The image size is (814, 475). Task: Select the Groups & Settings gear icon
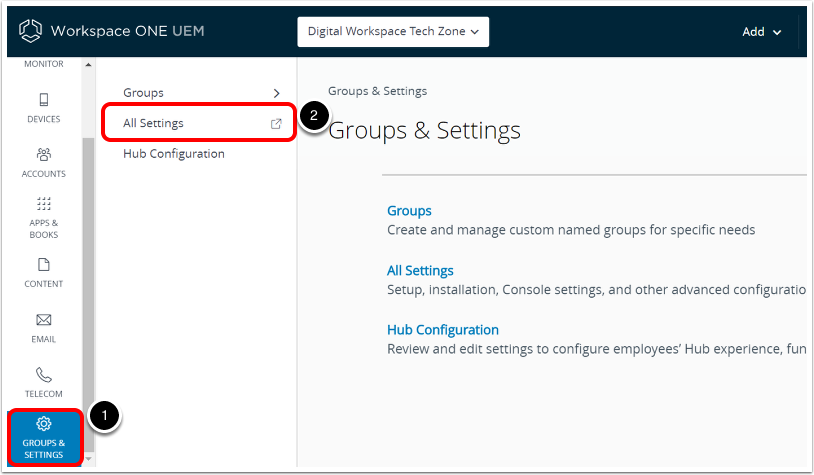tap(44, 424)
